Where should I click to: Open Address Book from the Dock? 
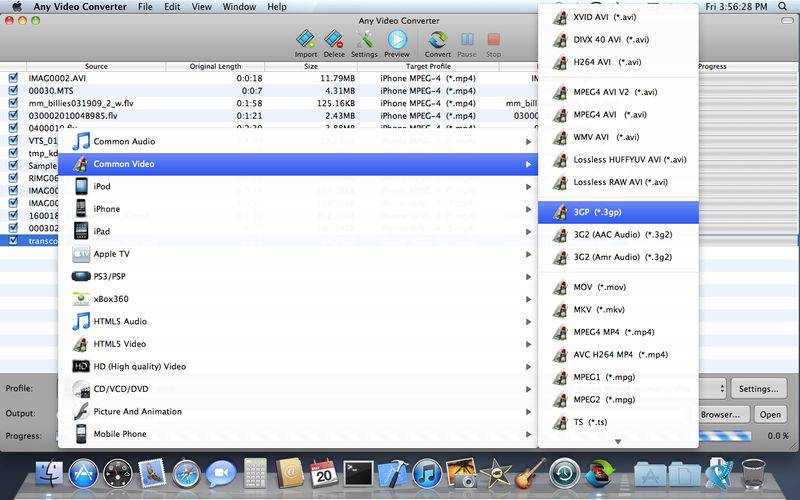[290, 473]
